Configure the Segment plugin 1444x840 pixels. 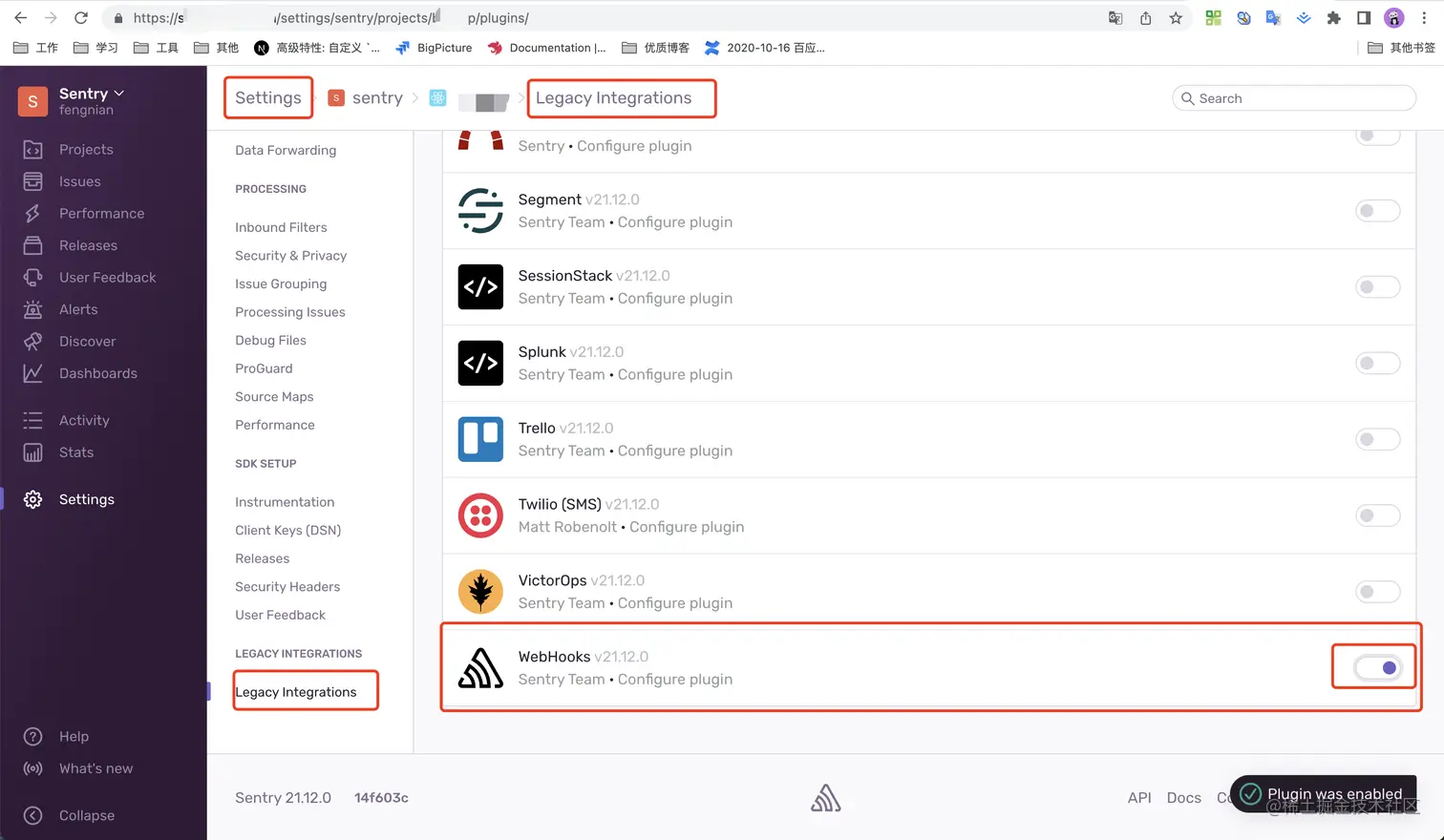(675, 221)
